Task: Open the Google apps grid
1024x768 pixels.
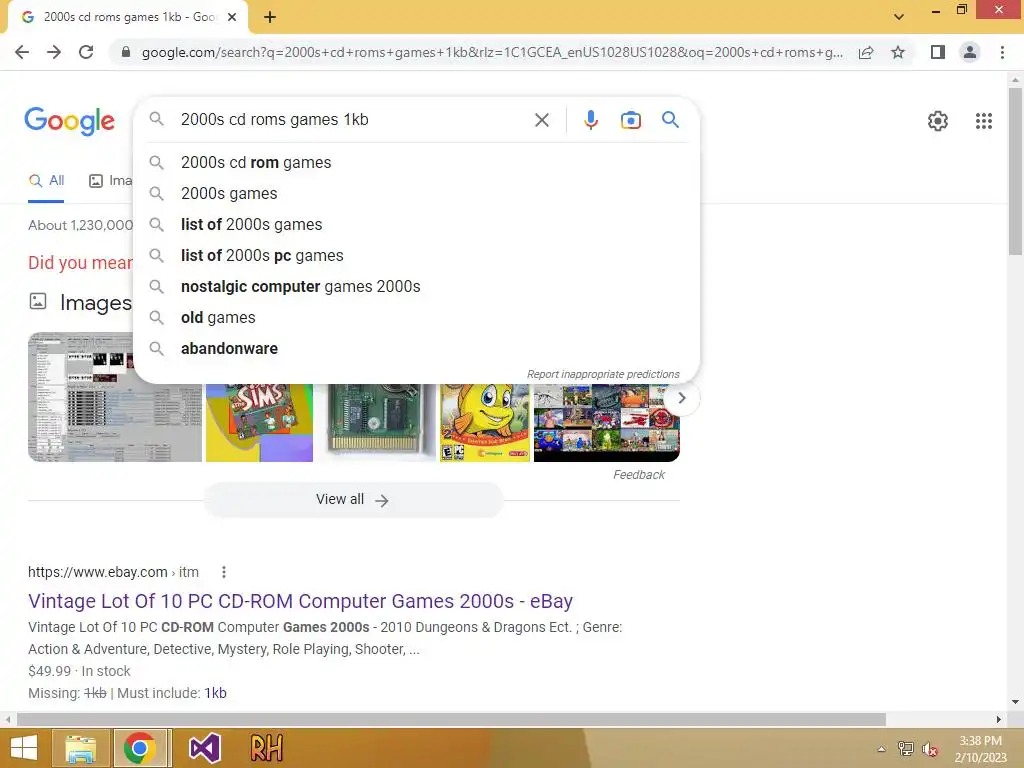Action: click(984, 121)
